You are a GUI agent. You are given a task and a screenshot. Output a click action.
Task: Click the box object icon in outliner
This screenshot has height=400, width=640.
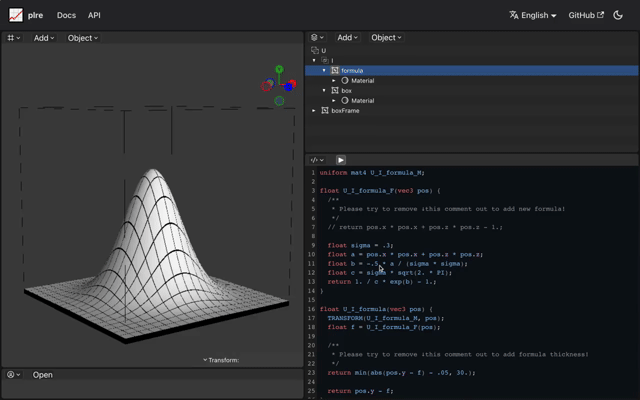pos(335,91)
